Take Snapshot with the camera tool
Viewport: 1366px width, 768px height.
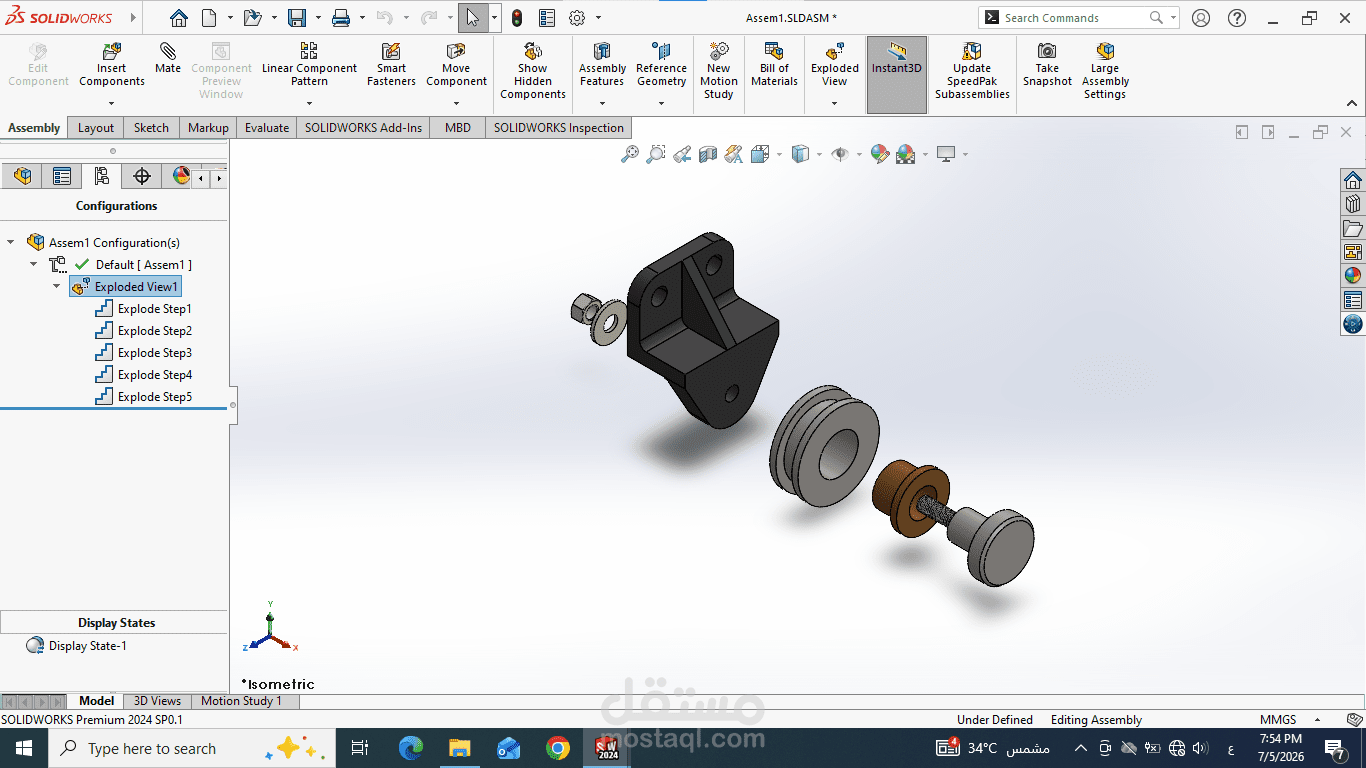click(1047, 65)
